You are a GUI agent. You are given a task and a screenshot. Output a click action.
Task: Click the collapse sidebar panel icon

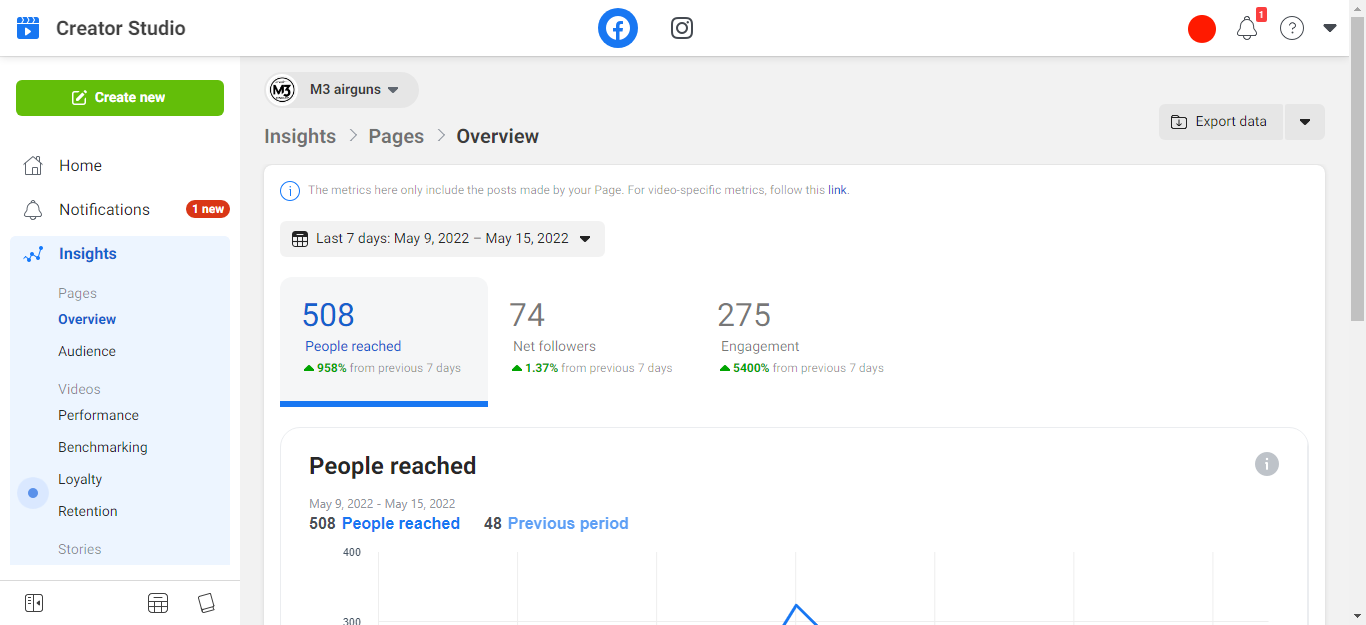click(34, 603)
